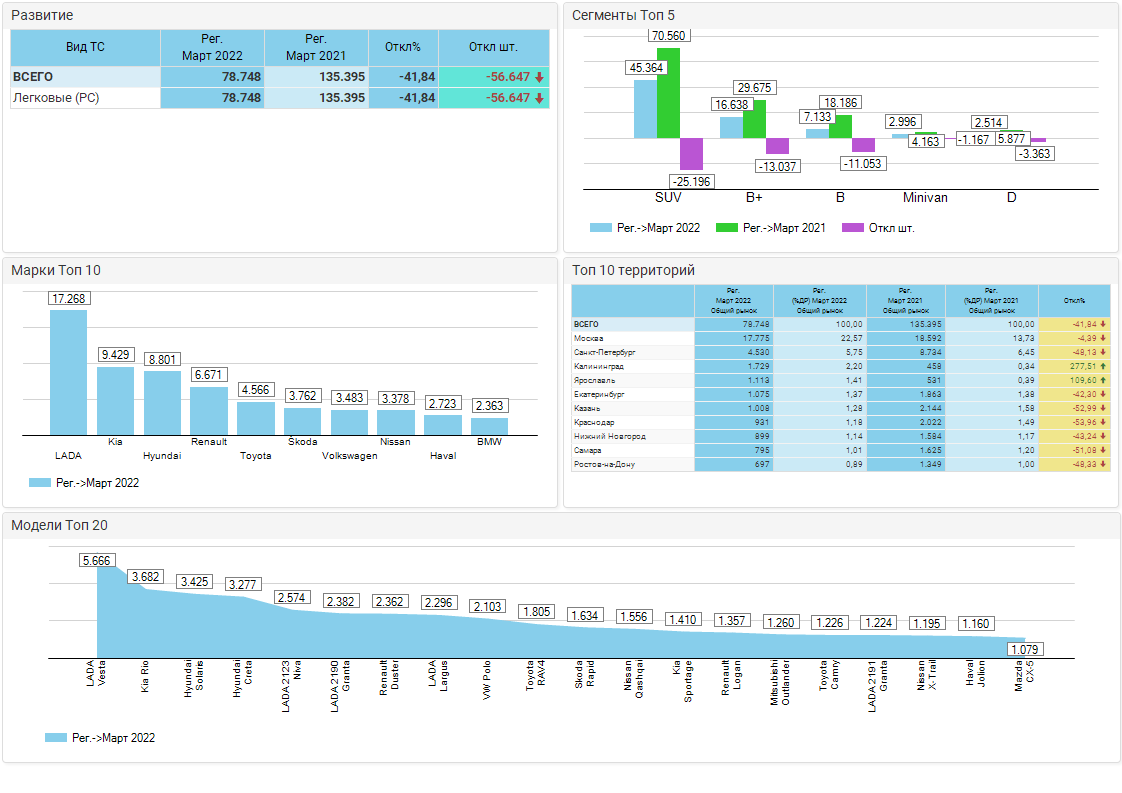The height and width of the screenshot is (793, 1122).
Task: Toggle the blue Рег.->Март 2022 legend in the segments chart
Action: 645,228
